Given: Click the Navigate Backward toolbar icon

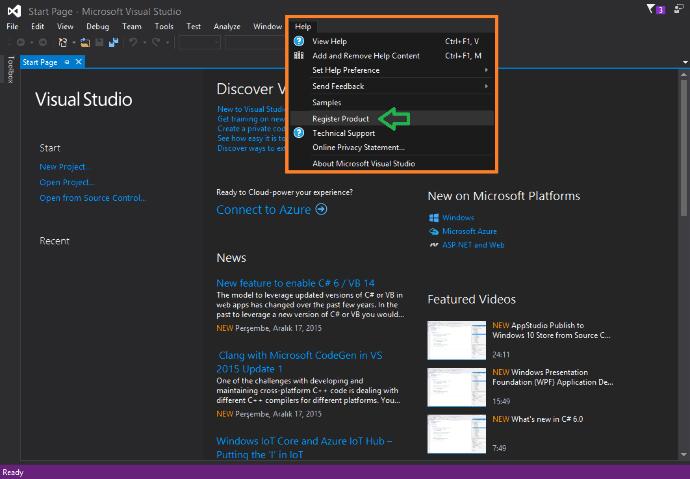Looking at the screenshot, I should coord(21,42).
